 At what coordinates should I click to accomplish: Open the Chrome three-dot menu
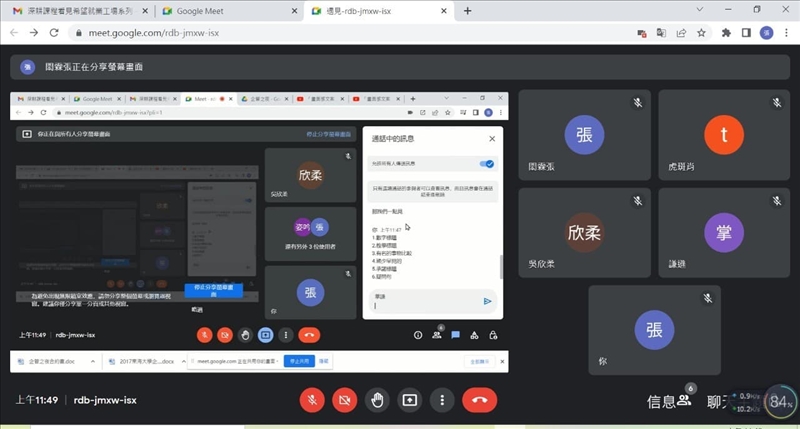pos(787,32)
